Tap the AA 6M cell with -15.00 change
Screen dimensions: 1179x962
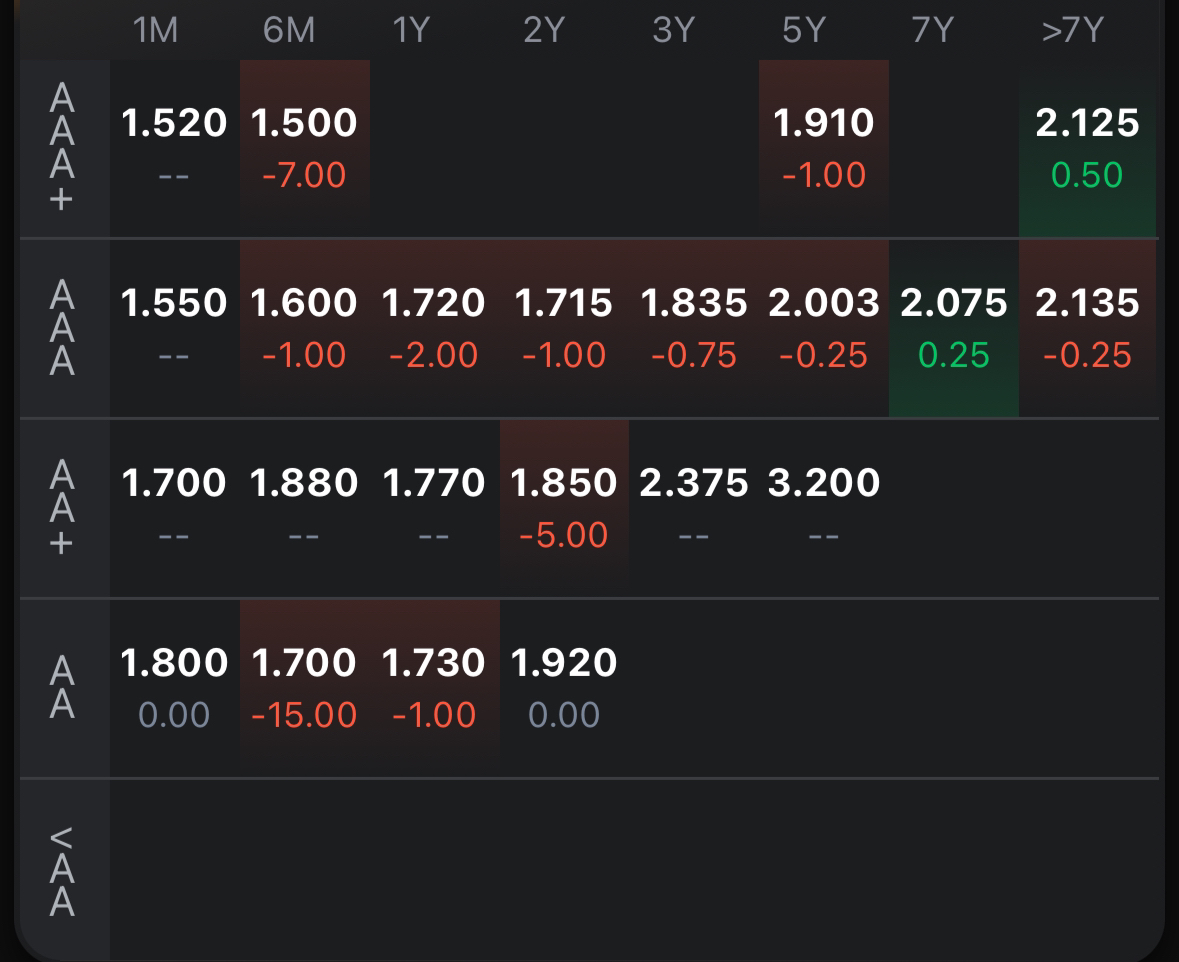pyautogui.click(x=305, y=688)
